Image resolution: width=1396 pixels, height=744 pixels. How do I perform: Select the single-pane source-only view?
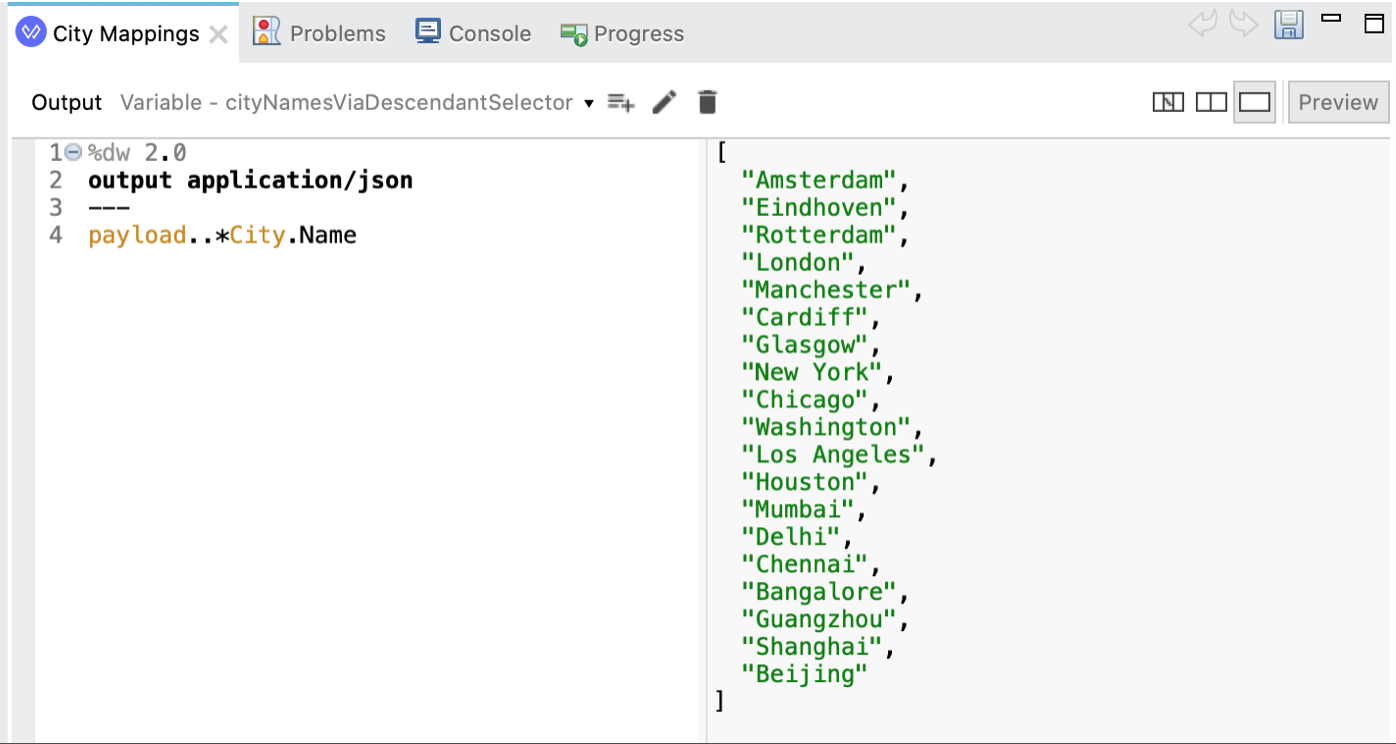[x=1254, y=102]
